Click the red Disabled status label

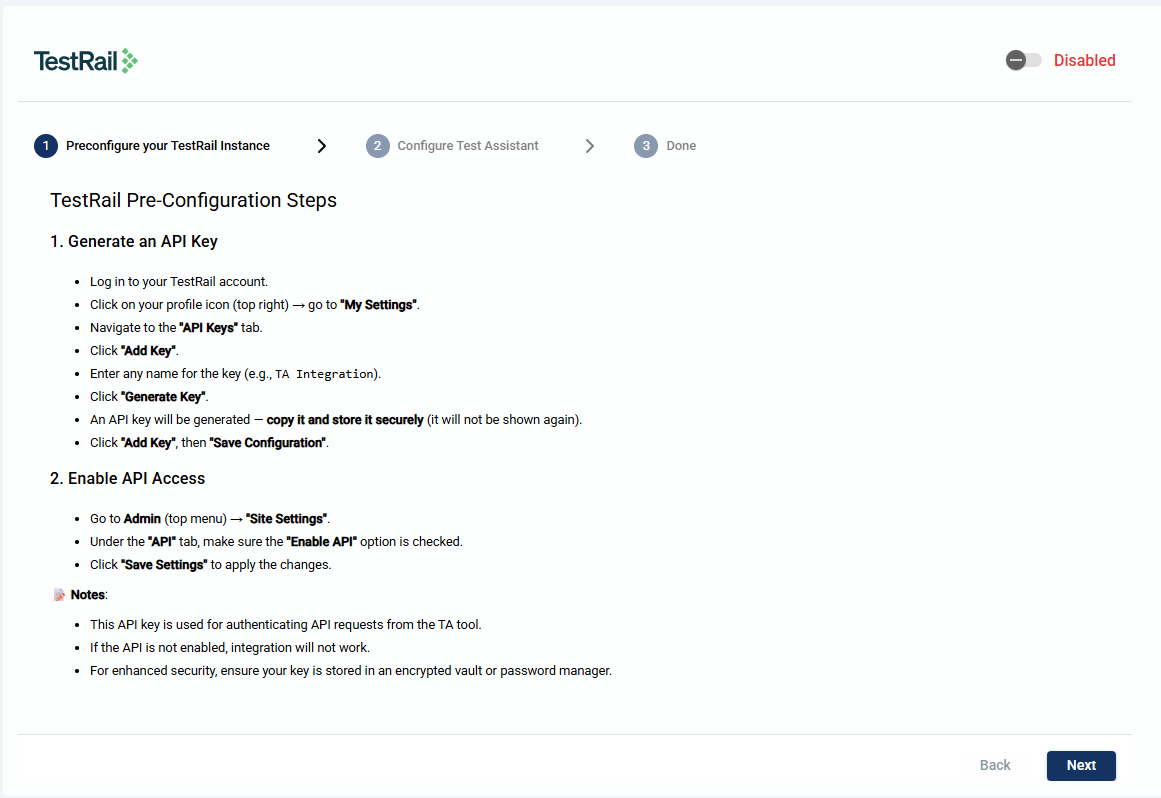1084,60
